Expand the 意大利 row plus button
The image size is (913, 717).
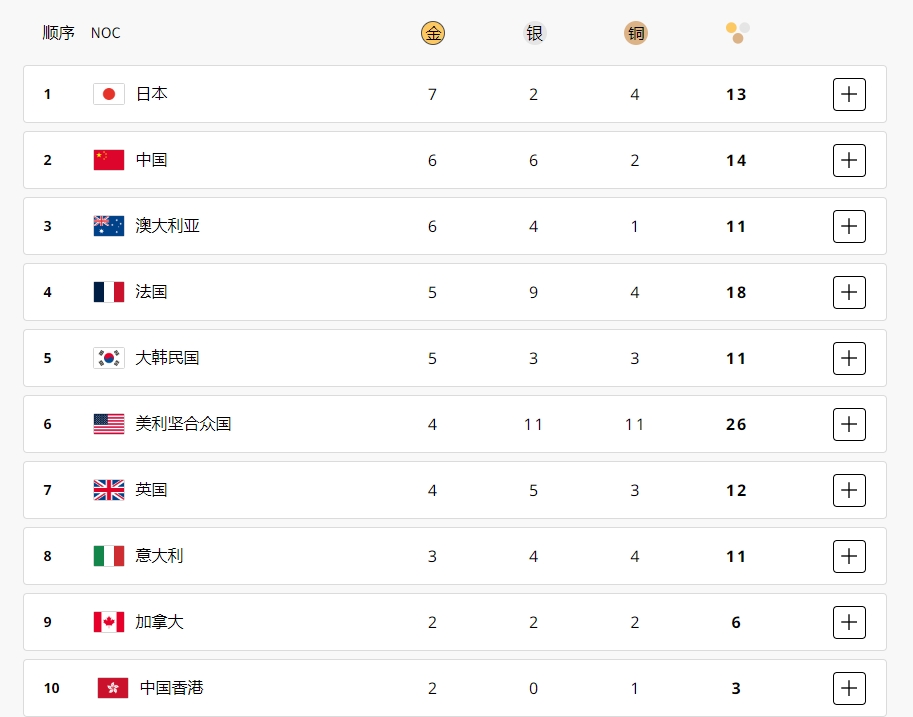tap(849, 556)
